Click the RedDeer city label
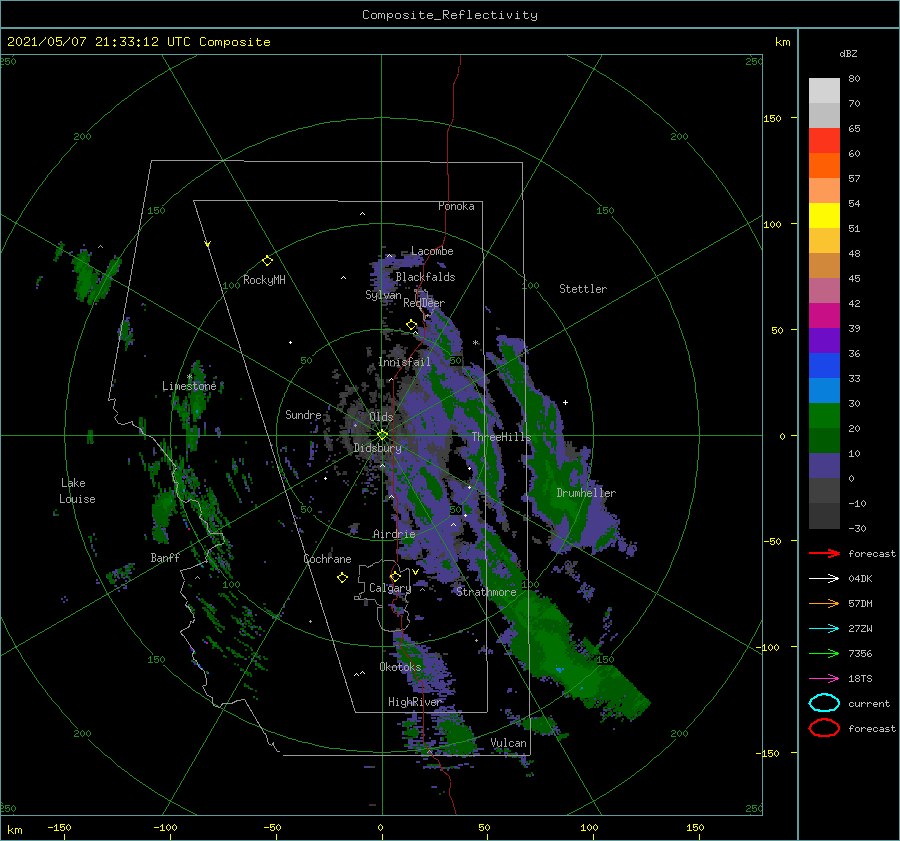900x841 pixels. (424, 303)
